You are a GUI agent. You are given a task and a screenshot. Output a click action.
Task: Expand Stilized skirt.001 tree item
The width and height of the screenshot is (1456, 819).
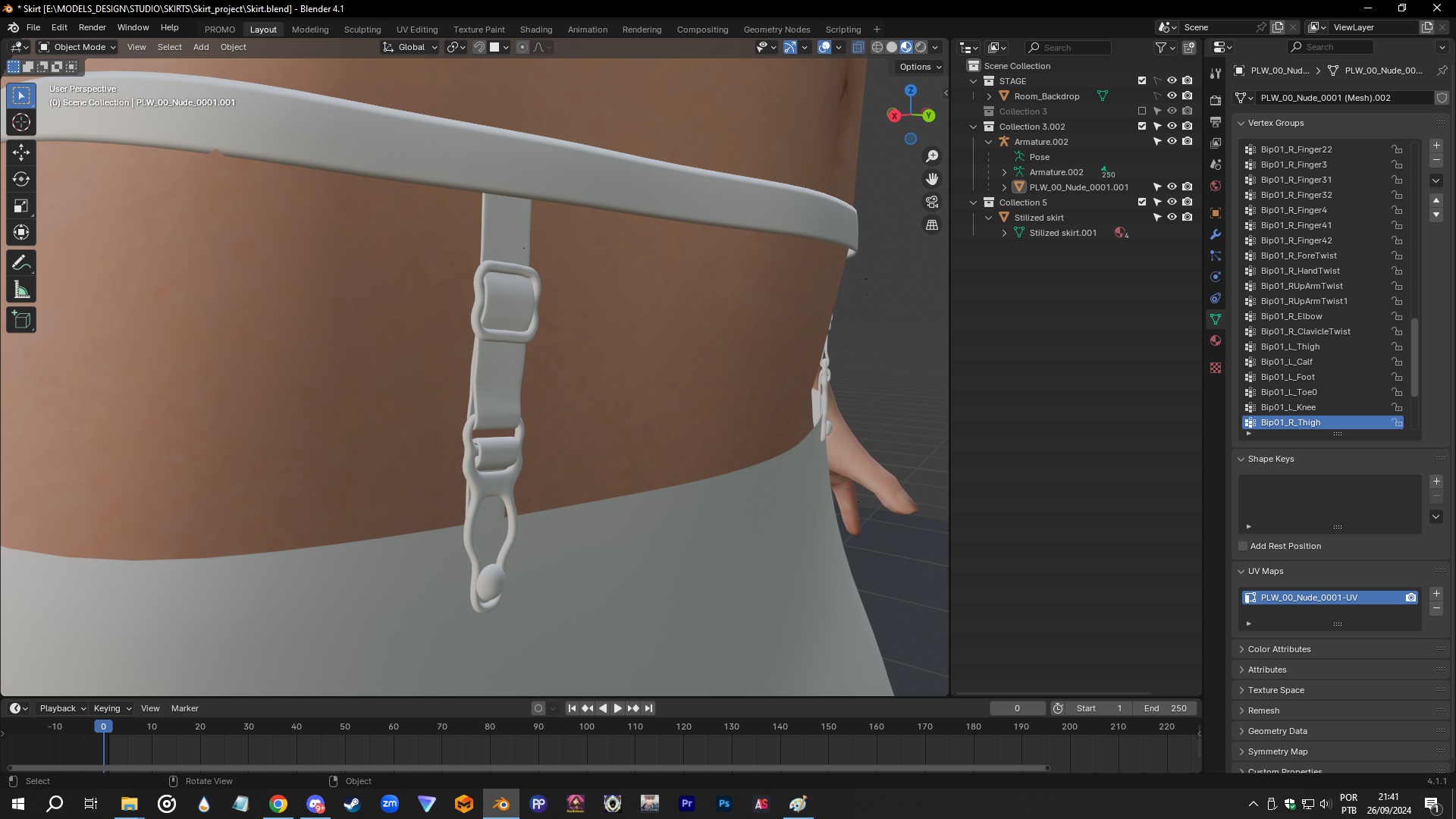1004,233
